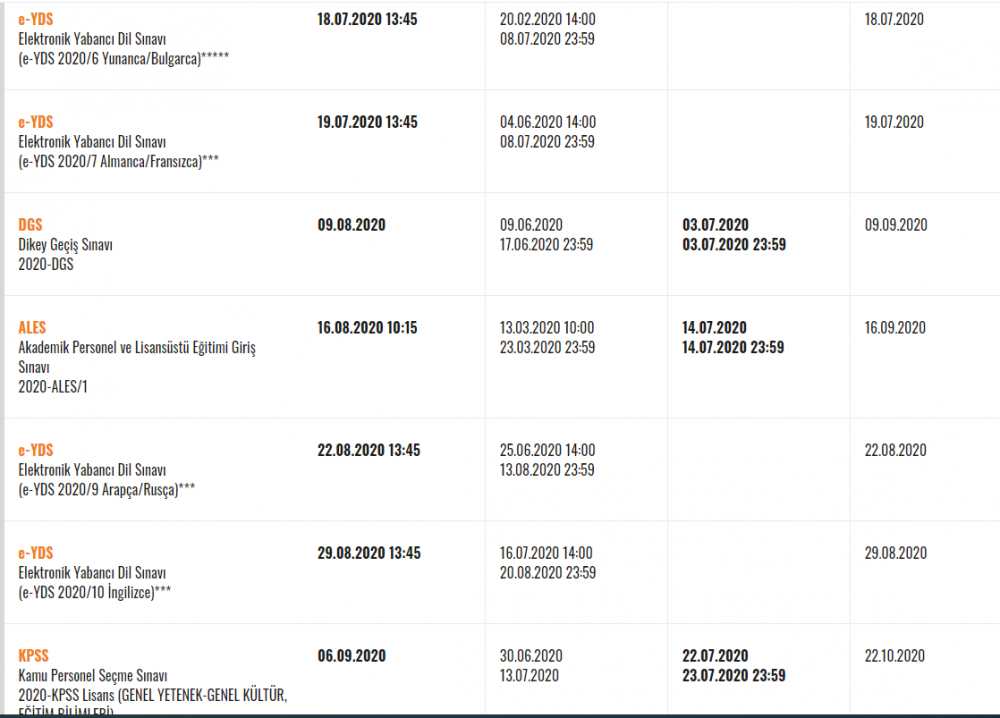Open the e-YDS link for Yunanca/Bulgarca exam

[x=36, y=19]
